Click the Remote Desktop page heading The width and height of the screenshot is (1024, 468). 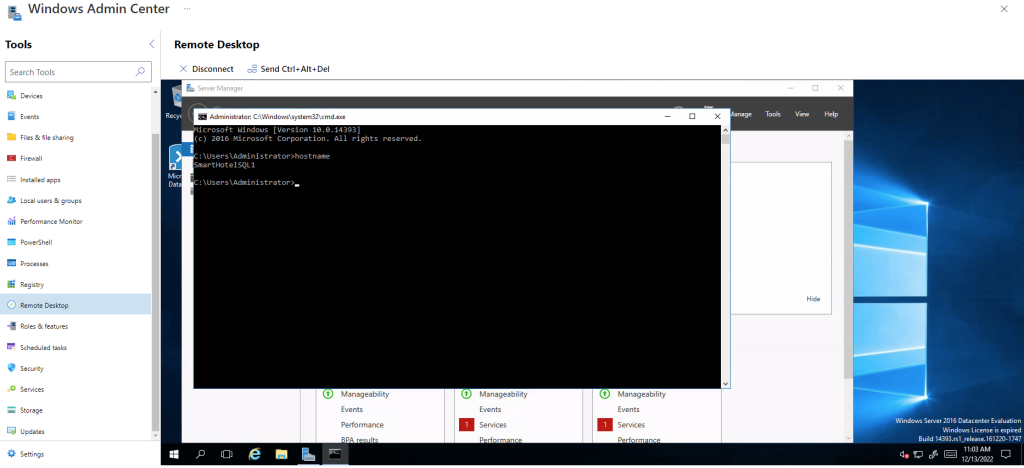click(x=217, y=44)
